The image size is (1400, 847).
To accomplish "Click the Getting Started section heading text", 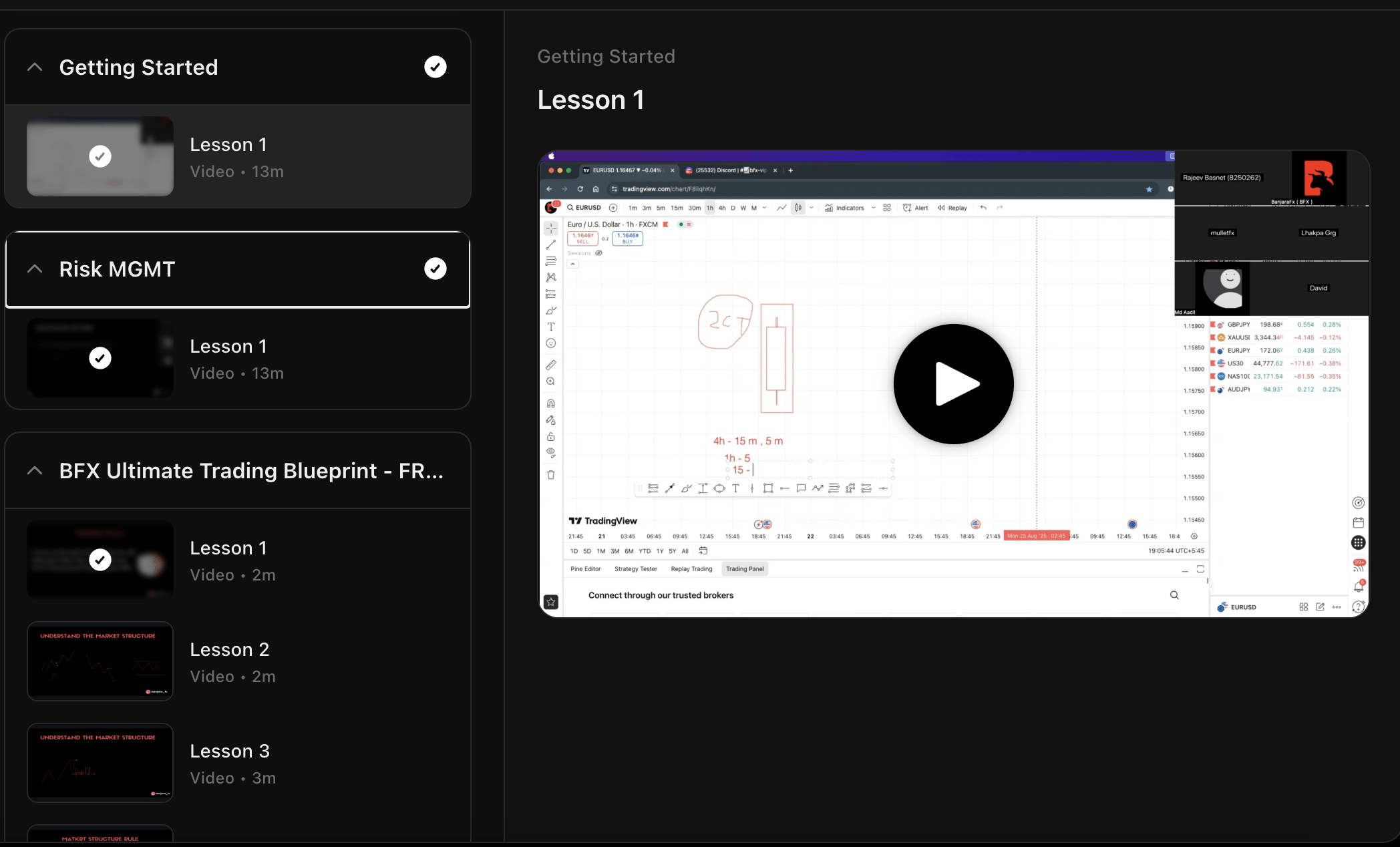I will point(138,67).
